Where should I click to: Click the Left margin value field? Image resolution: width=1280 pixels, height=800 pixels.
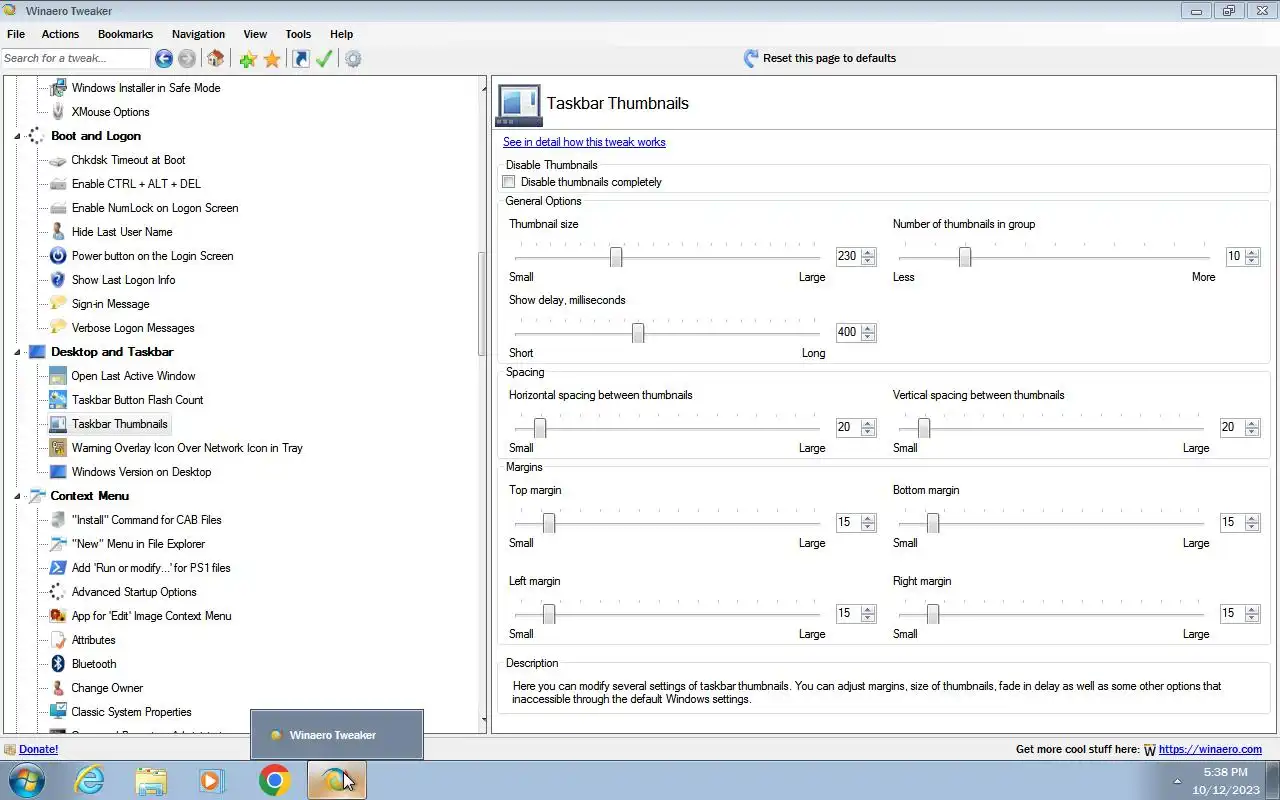pos(847,613)
